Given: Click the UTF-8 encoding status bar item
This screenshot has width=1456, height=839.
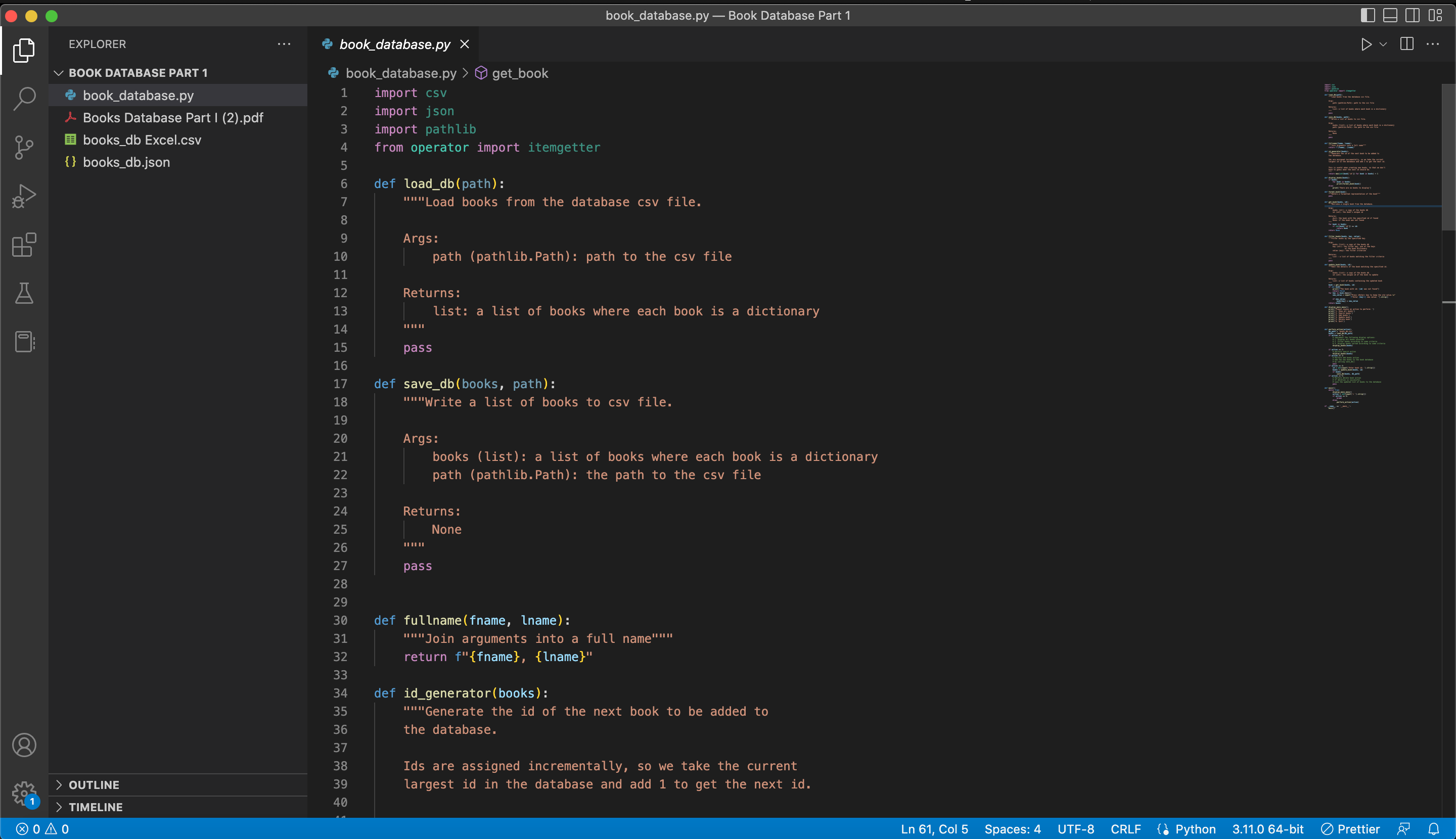Looking at the screenshot, I should tap(1080, 828).
